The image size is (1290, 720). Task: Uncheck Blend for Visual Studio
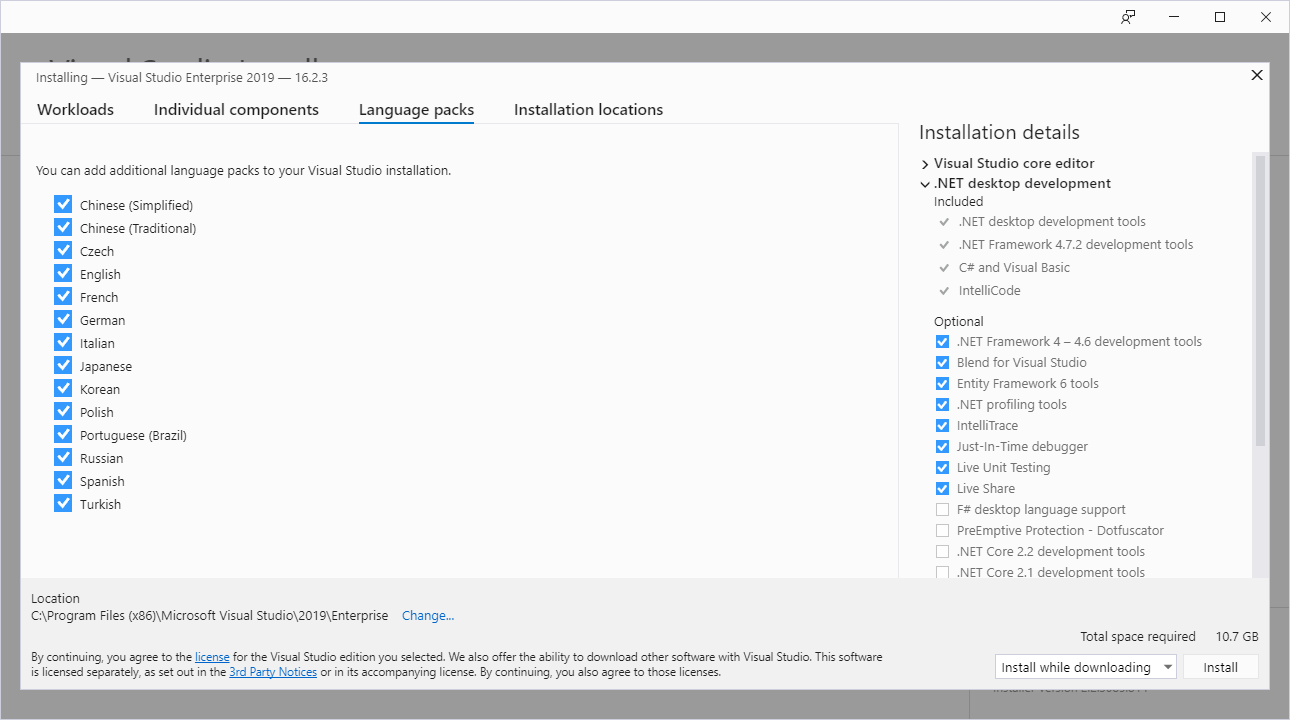[942, 363]
